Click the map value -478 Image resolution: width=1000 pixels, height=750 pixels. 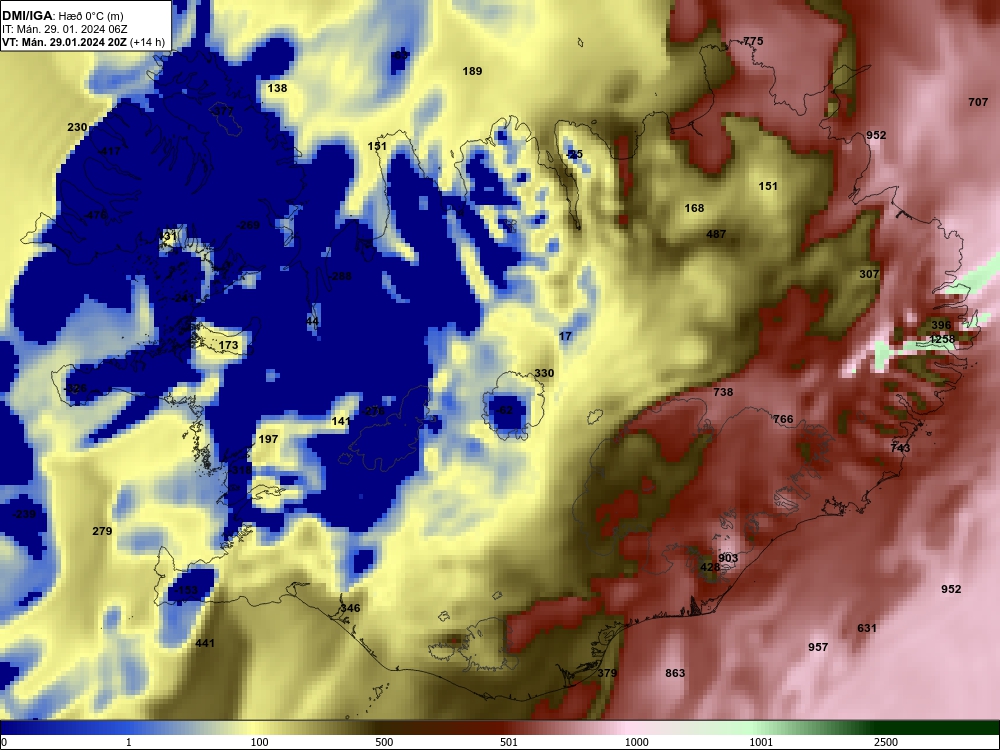pos(96,215)
